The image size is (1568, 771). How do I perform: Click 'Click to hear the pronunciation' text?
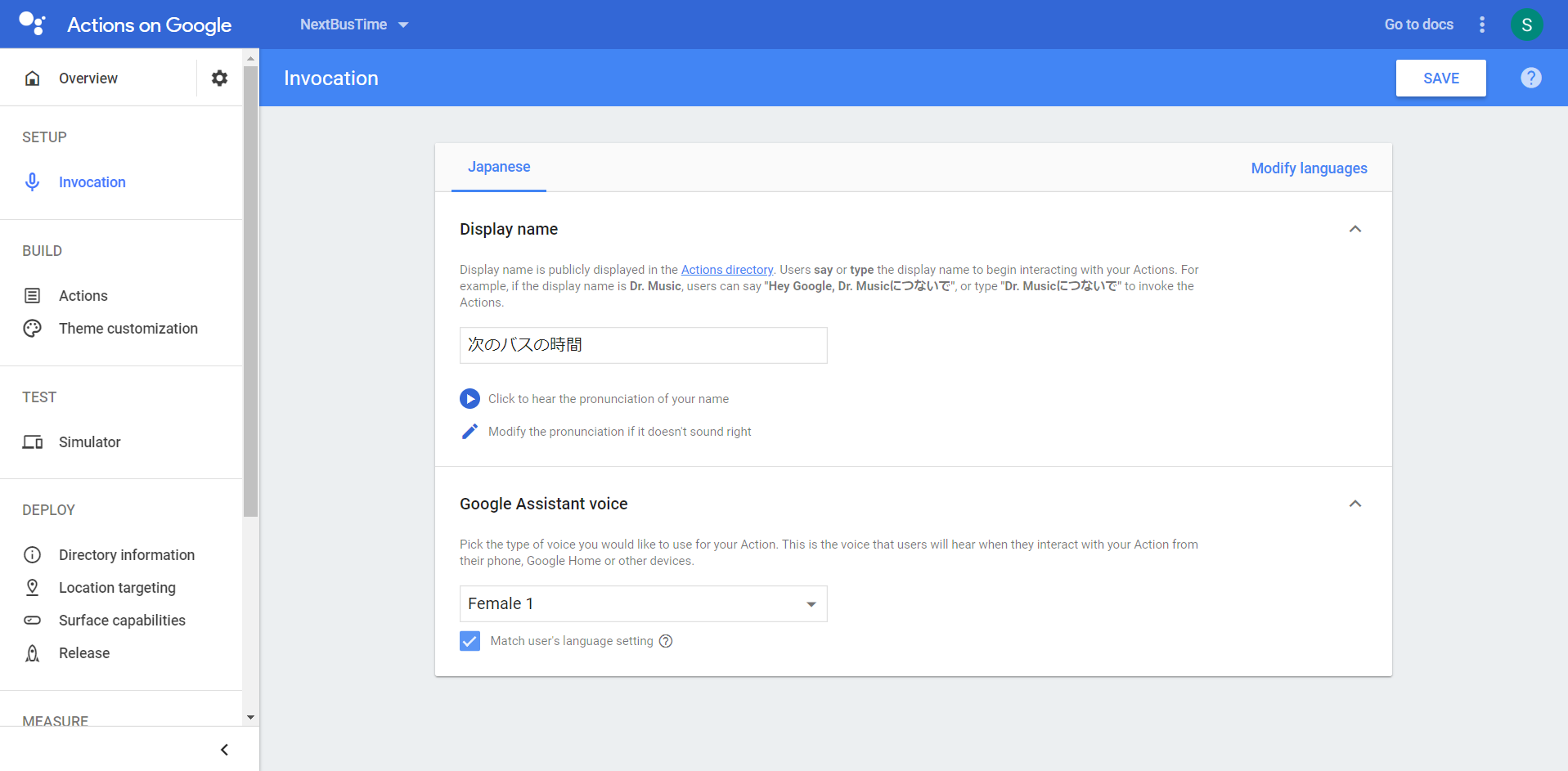(x=609, y=399)
